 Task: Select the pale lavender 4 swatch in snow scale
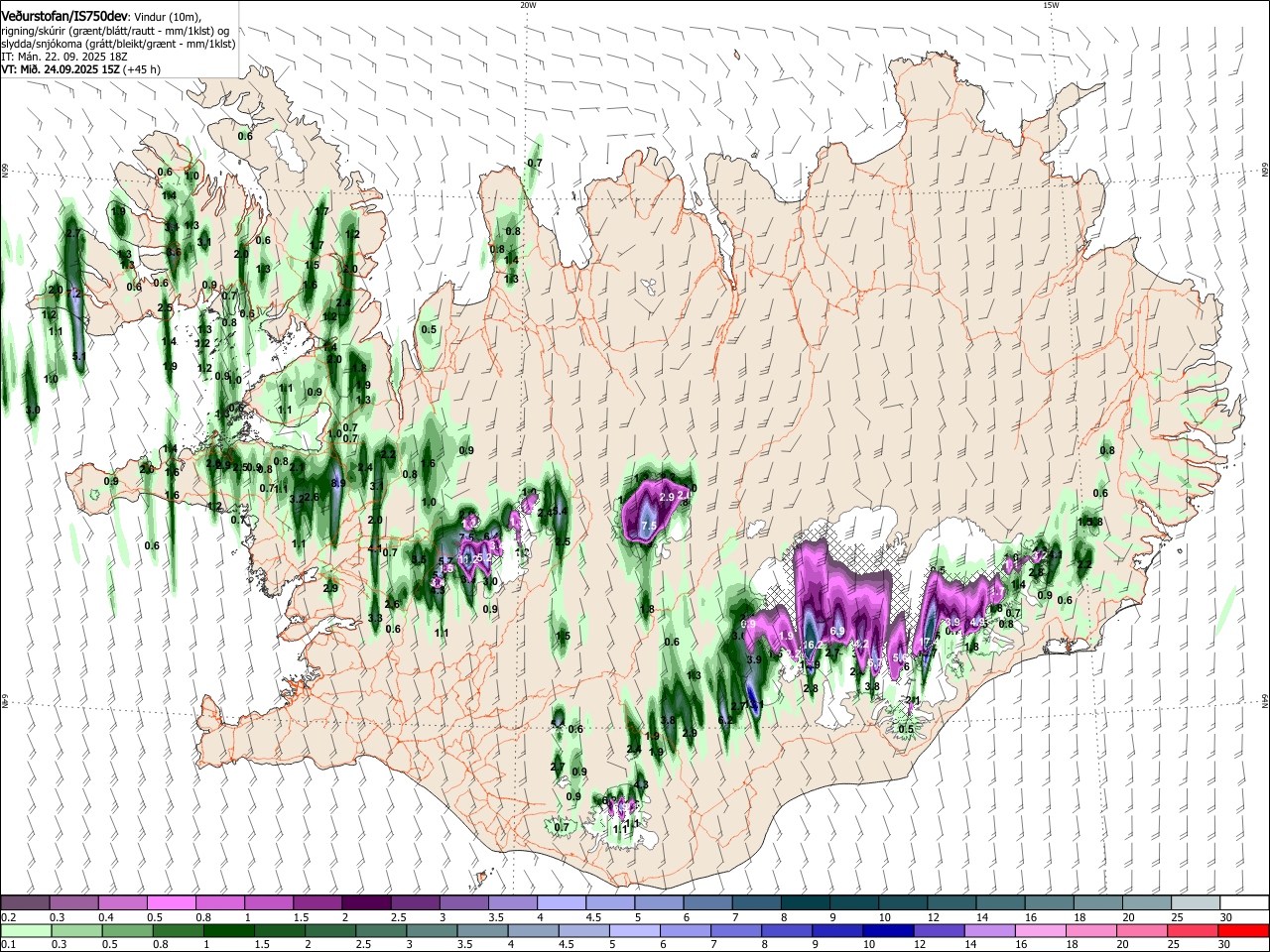(561, 903)
